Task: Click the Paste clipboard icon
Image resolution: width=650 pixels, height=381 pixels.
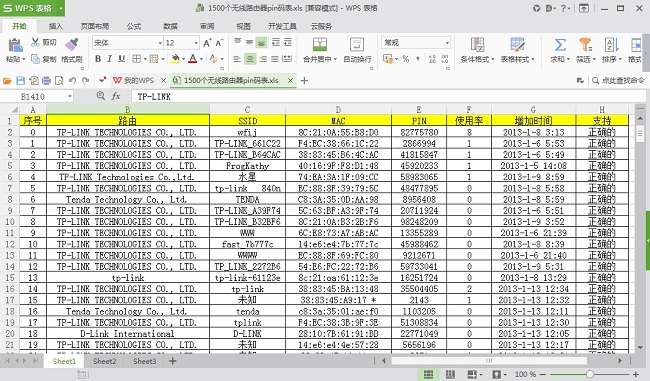Action: tap(15, 45)
